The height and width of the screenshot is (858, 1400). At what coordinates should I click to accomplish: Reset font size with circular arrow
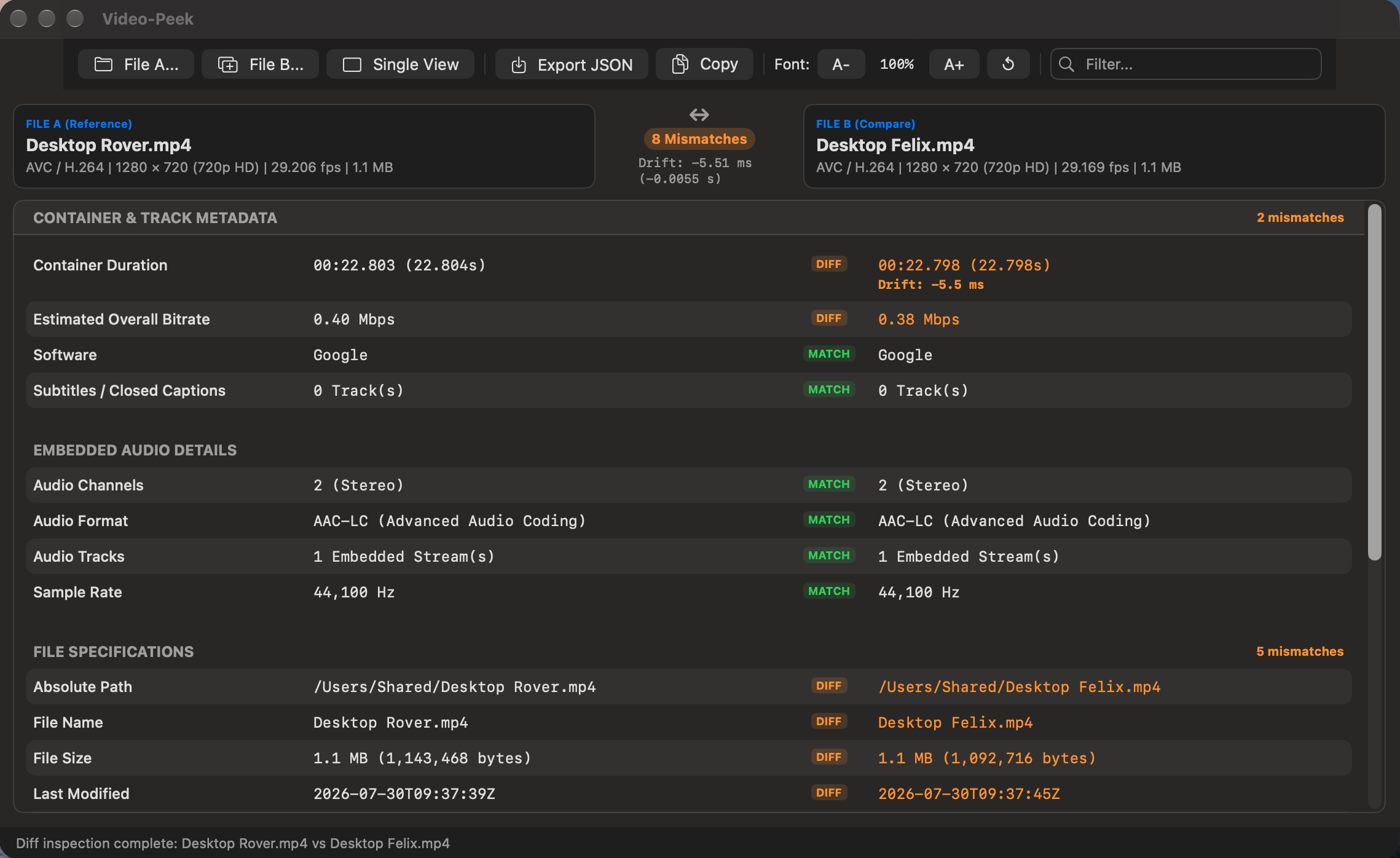coord(1008,65)
